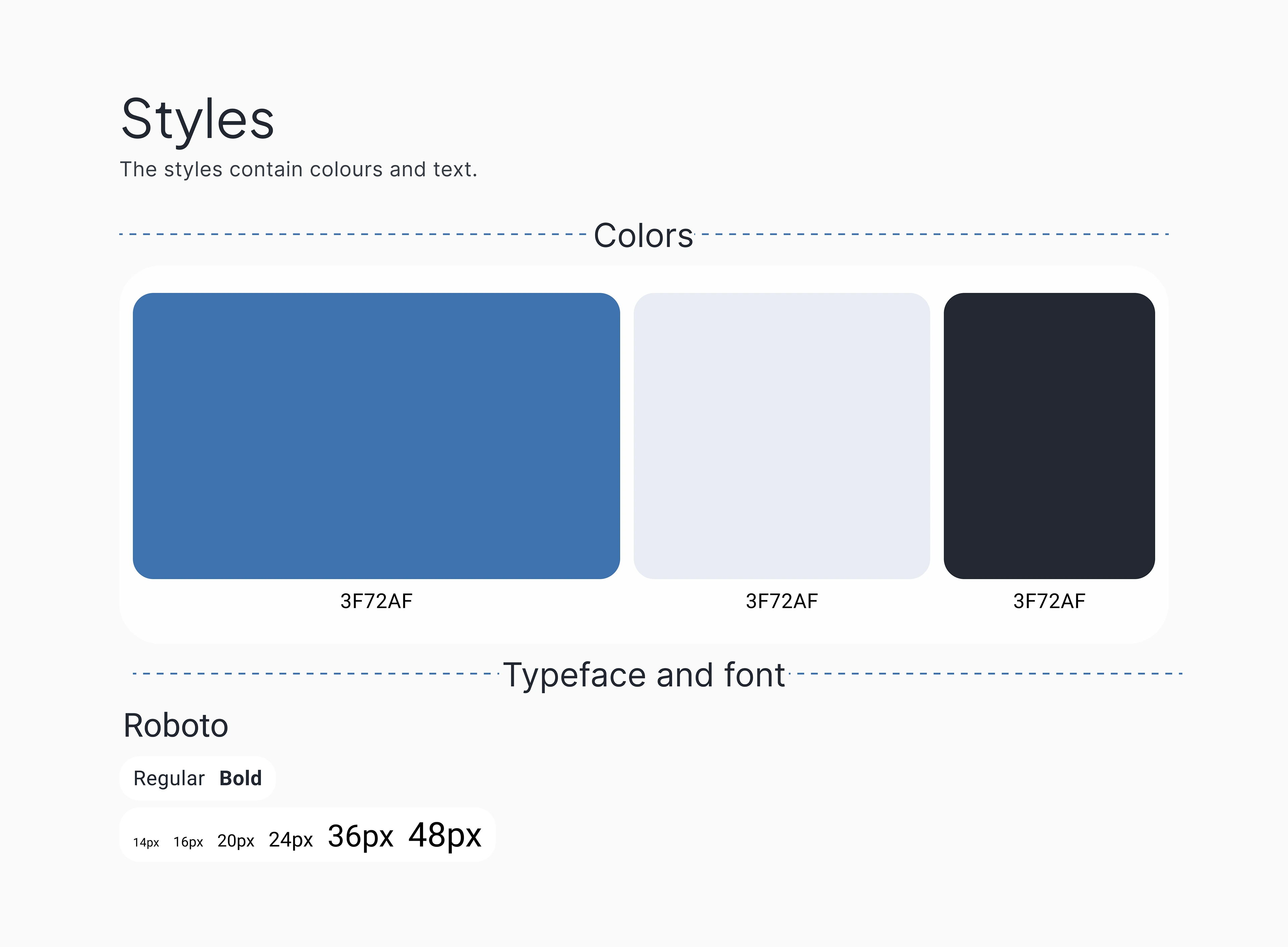Click the Typeface and font heading
This screenshot has height=947, width=1288.
(644, 675)
